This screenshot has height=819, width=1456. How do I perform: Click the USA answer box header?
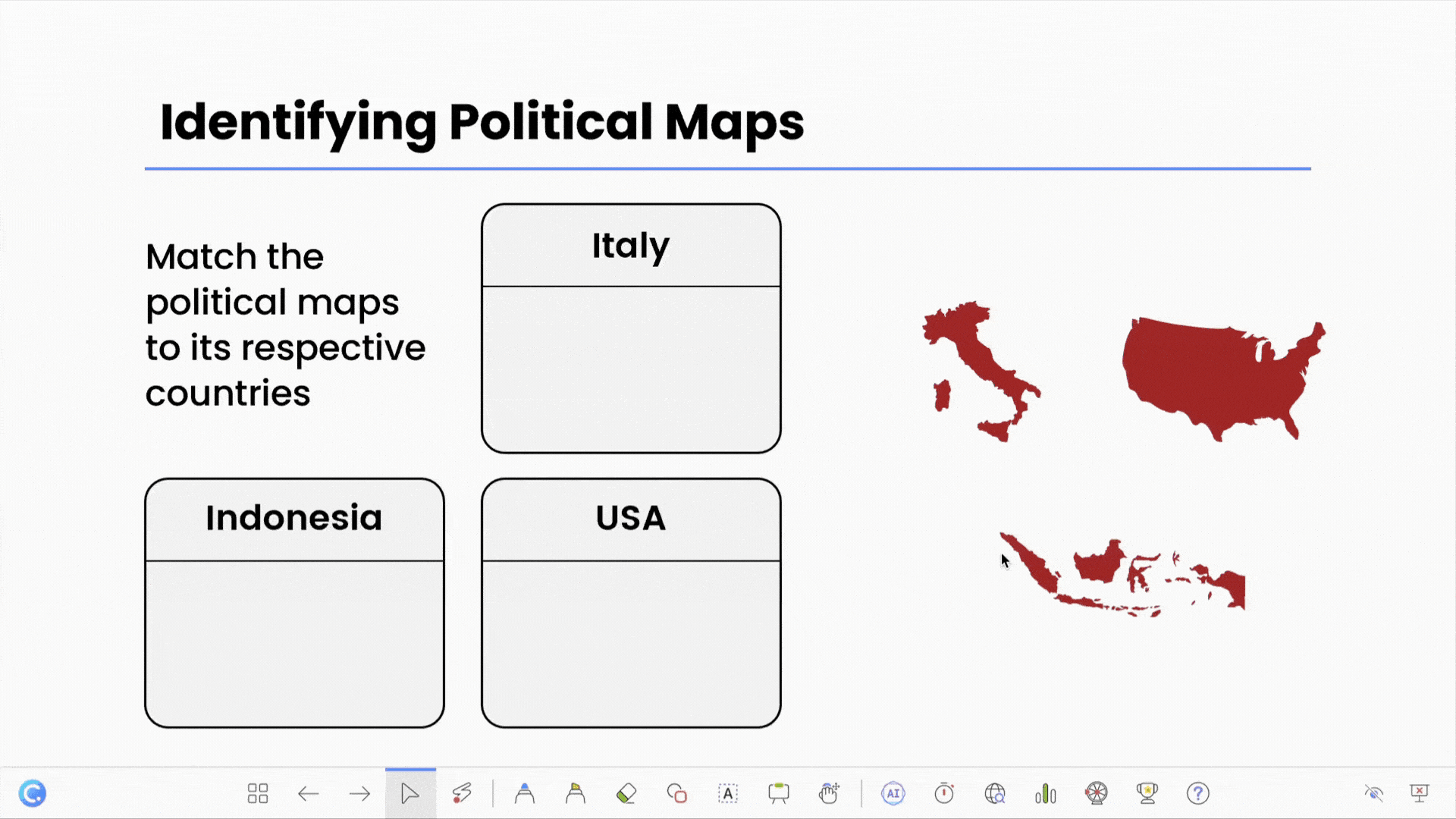click(x=631, y=519)
